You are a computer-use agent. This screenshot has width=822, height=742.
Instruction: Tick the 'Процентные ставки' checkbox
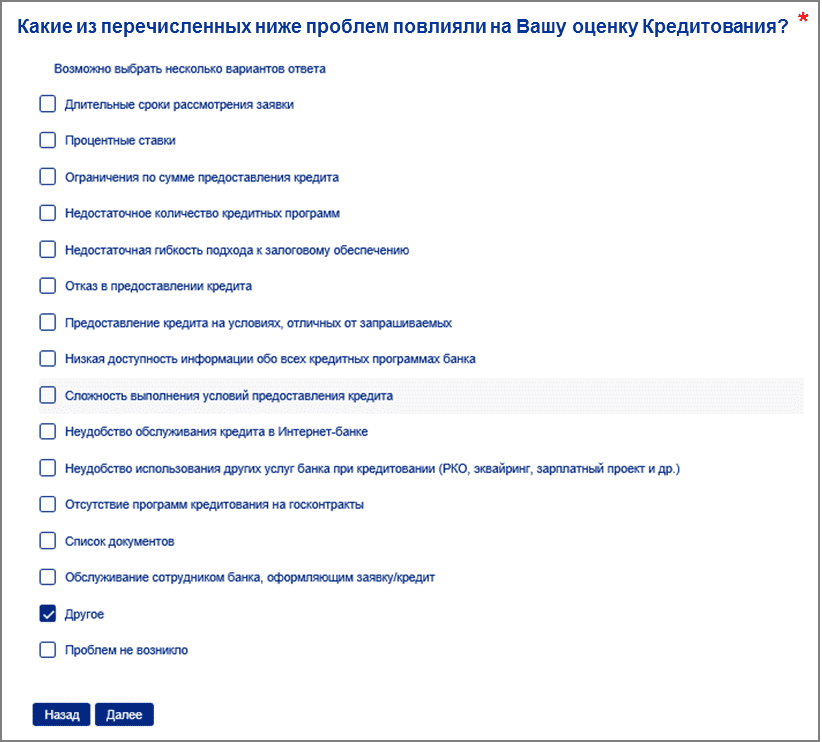[x=48, y=140]
